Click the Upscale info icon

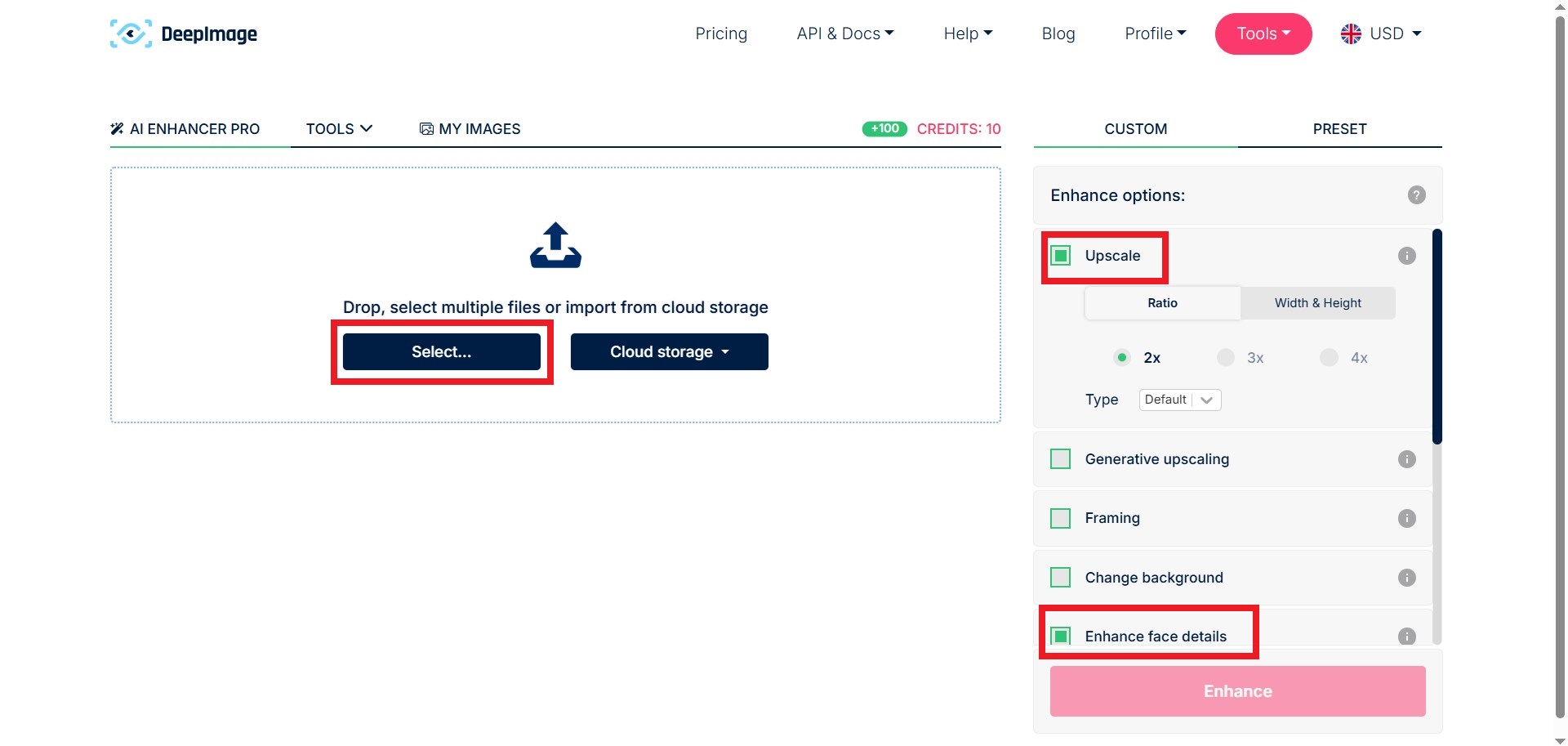[x=1406, y=256]
